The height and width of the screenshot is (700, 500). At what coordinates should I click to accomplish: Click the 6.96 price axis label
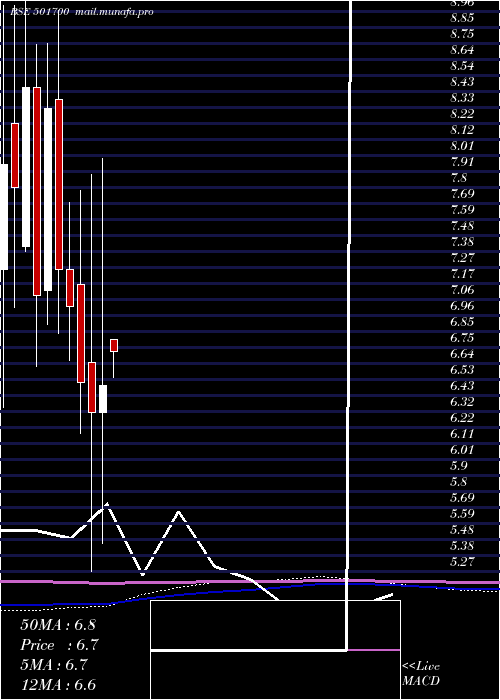coord(462,306)
